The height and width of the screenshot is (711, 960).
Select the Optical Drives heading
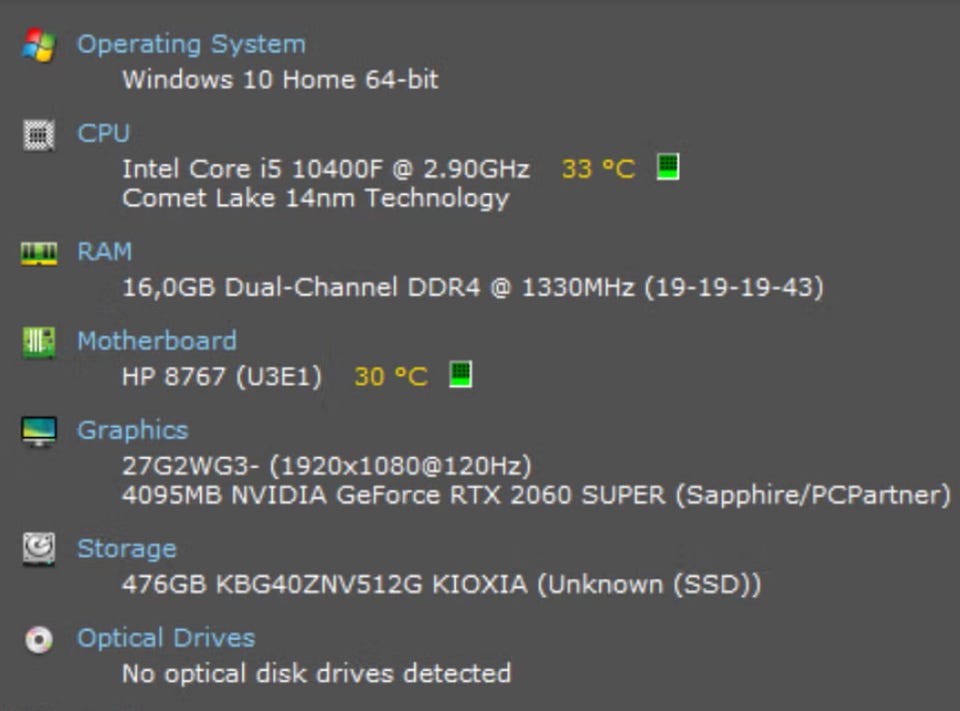[166, 638]
